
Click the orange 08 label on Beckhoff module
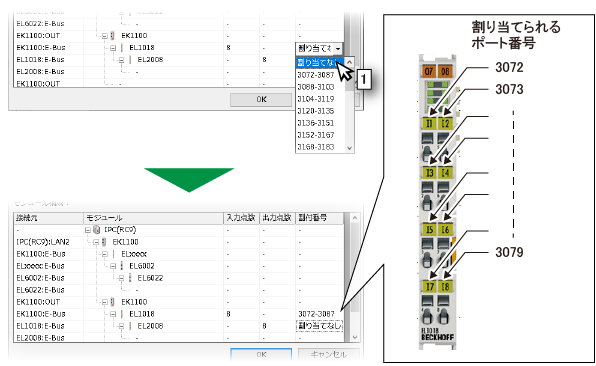(x=445, y=71)
